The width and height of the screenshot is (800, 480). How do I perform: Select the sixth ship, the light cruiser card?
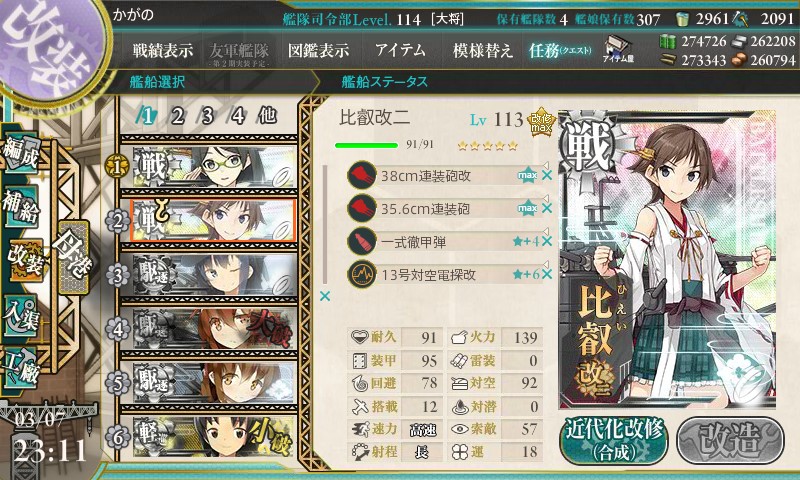pos(214,436)
